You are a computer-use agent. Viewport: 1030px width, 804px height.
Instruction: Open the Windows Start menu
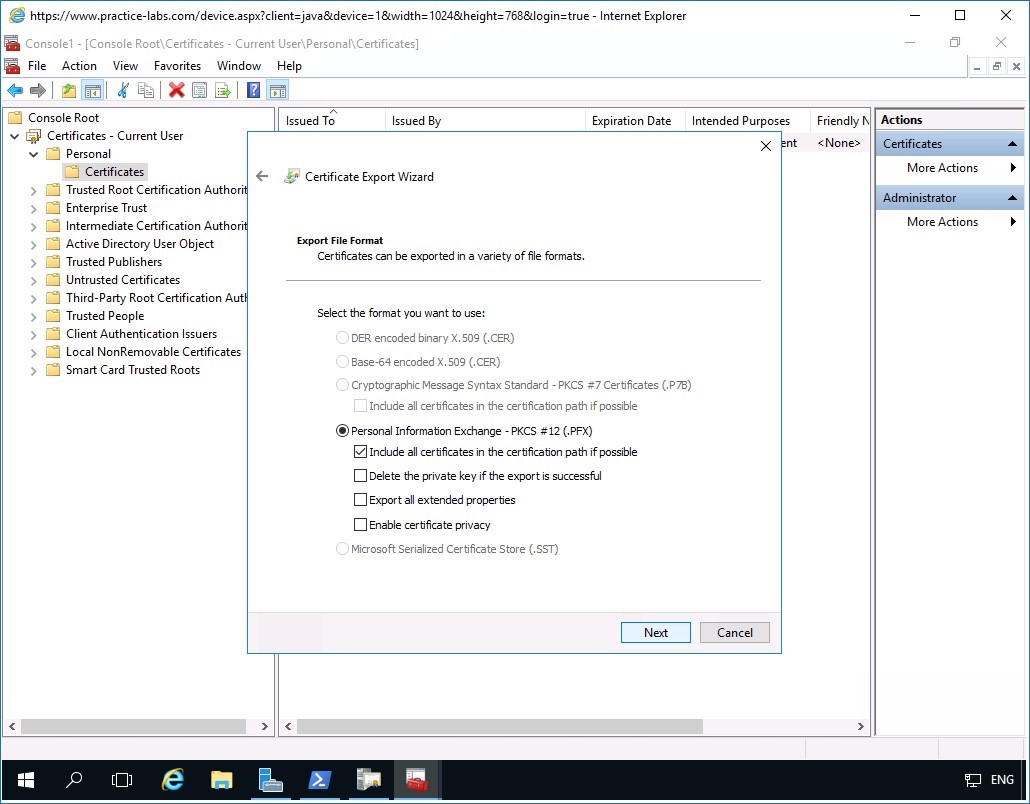(26, 780)
